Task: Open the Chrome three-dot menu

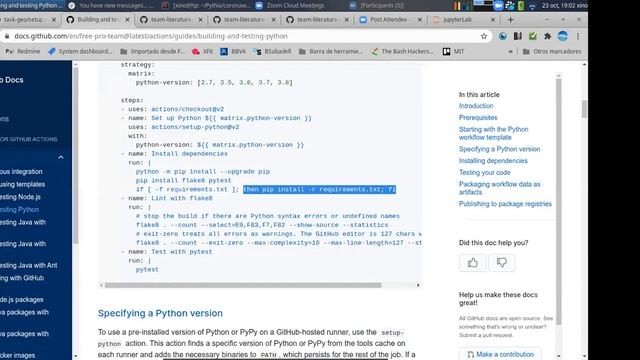Action: coord(578,36)
